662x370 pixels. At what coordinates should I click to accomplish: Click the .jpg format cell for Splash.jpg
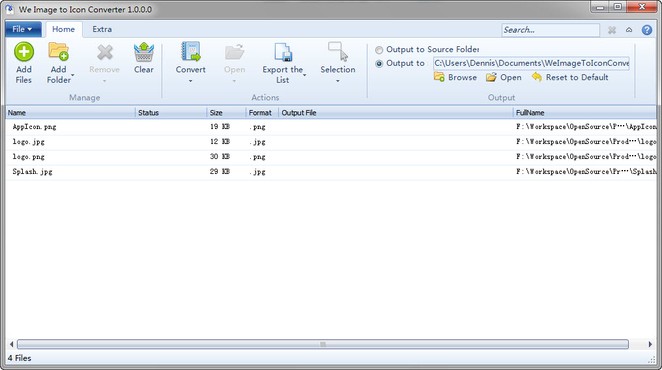[257, 172]
